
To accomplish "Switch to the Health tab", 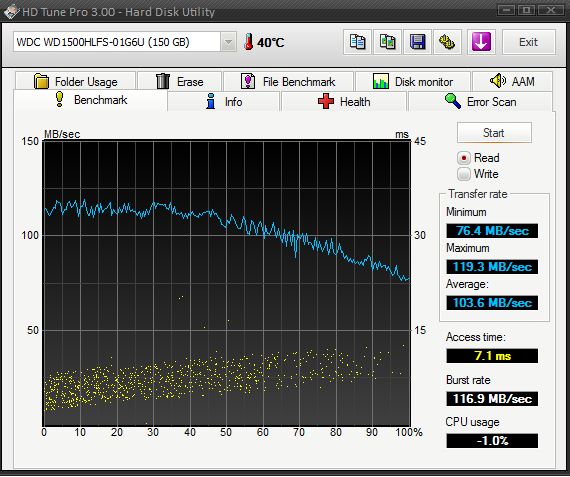I will pos(344,101).
